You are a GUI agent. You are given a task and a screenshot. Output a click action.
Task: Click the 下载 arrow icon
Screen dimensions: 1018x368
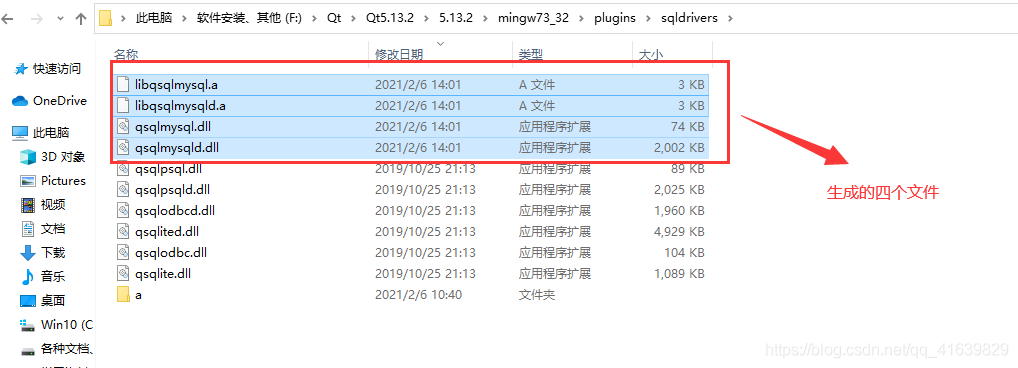coord(28,252)
